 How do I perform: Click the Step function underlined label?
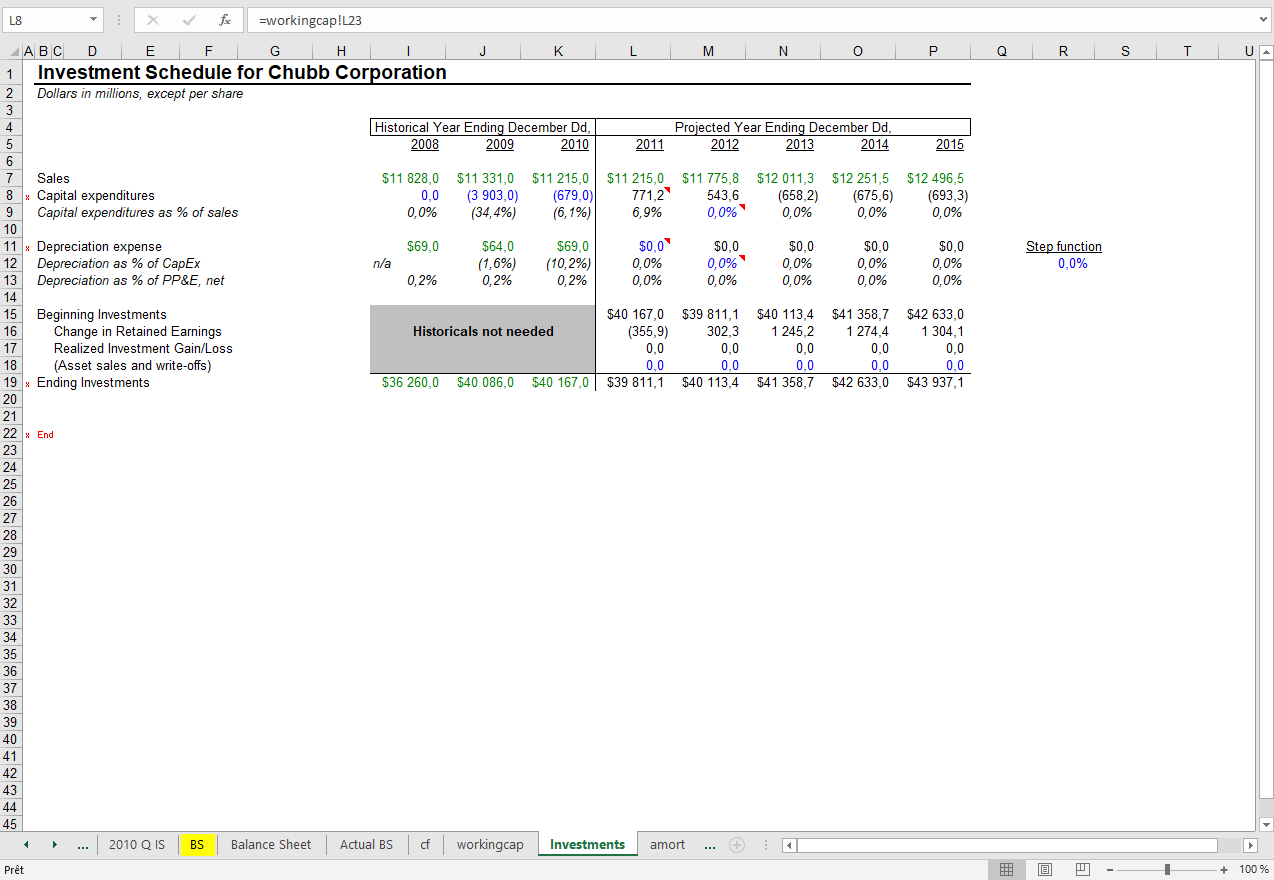point(1063,246)
